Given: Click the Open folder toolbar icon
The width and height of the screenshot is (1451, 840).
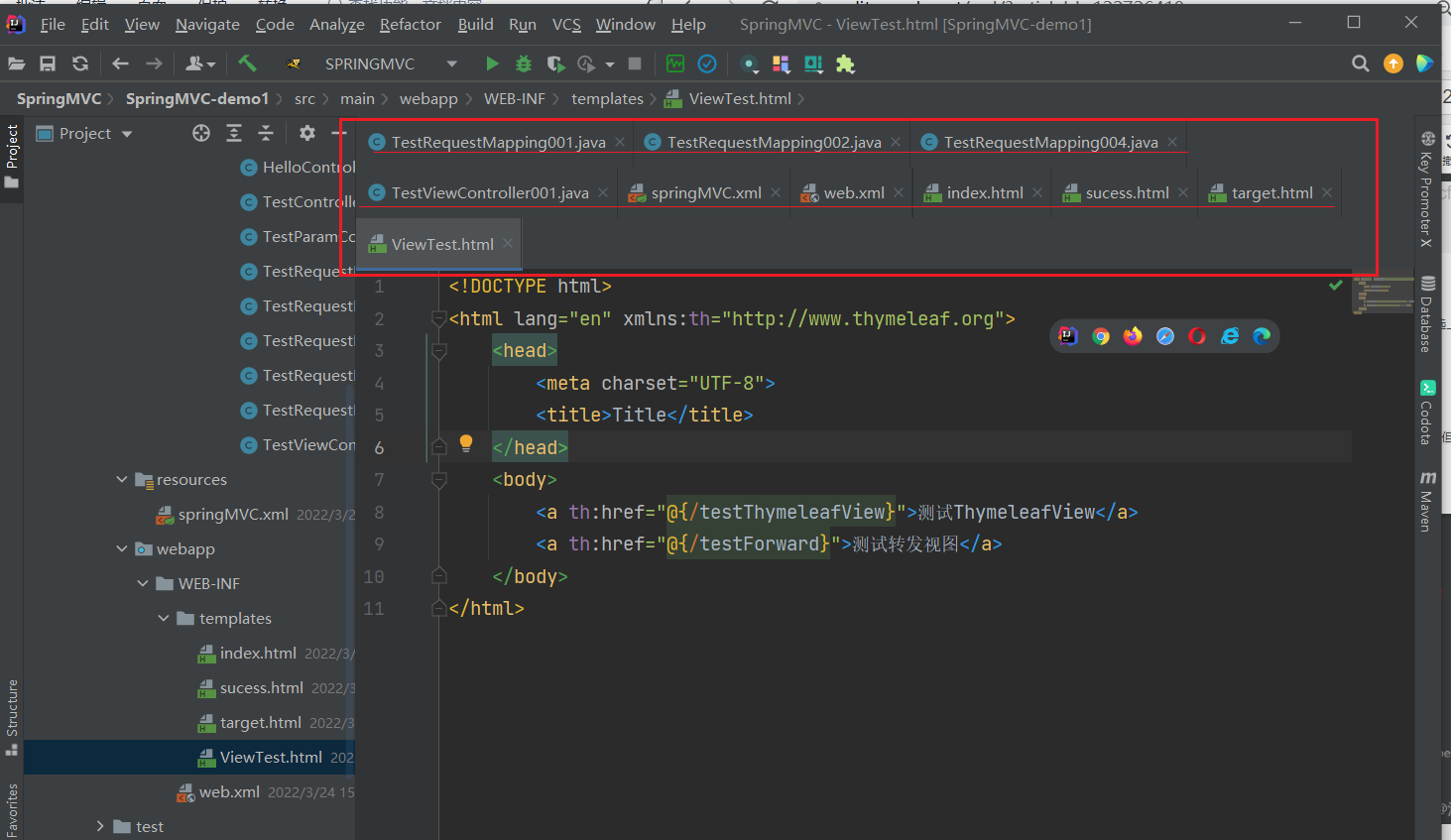Looking at the screenshot, I should coord(16,63).
